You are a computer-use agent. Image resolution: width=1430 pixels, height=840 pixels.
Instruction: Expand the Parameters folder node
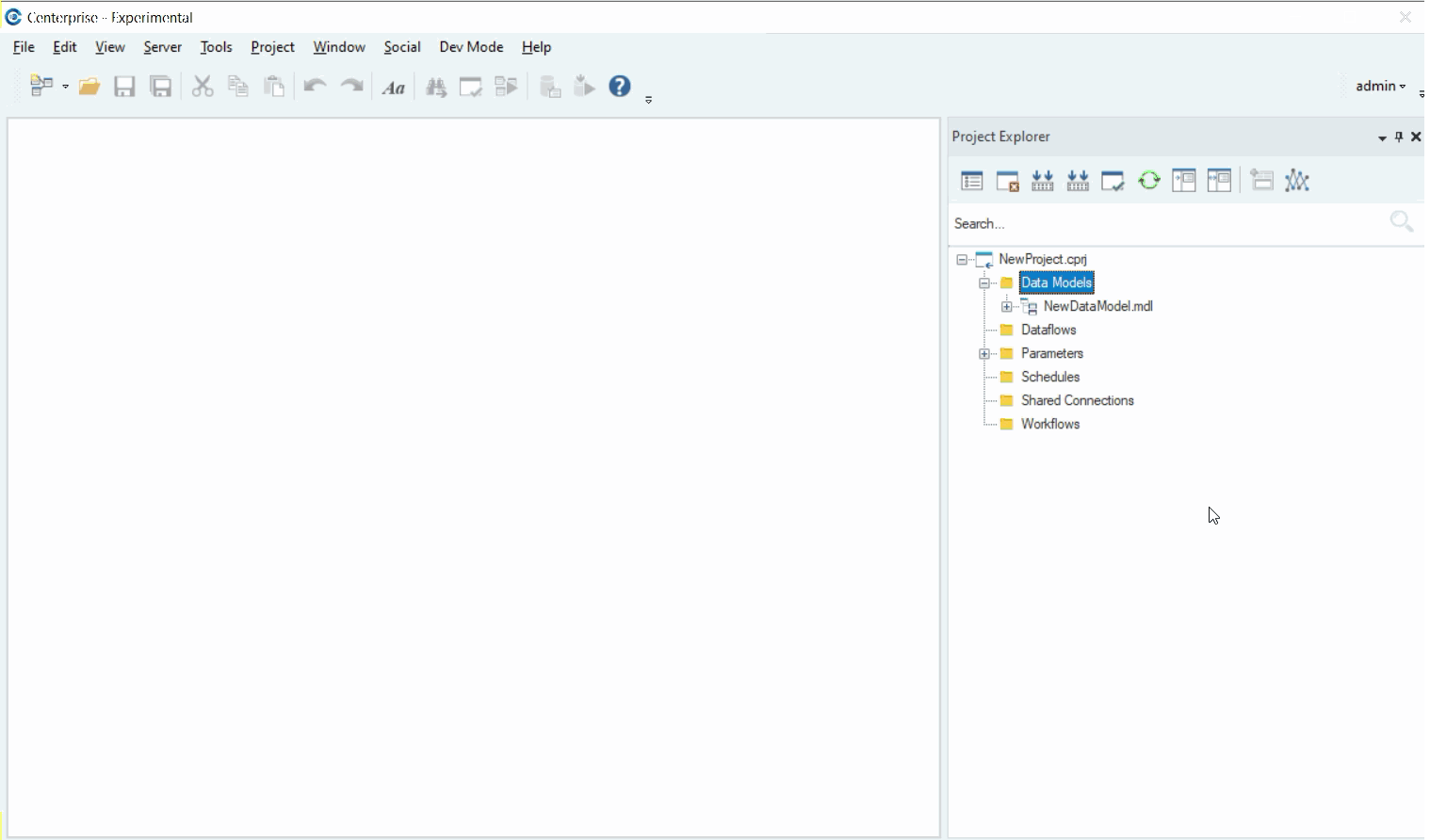pos(983,354)
